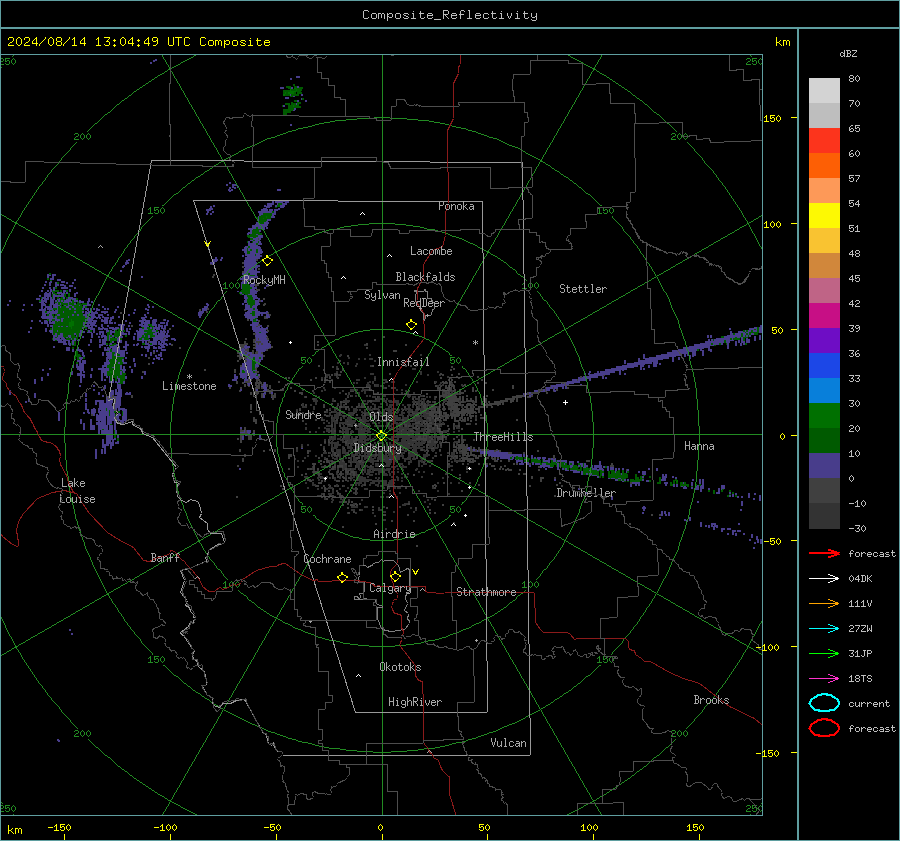Click the Calgary city label
Image resolution: width=900 pixels, height=841 pixels.
[390, 588]
